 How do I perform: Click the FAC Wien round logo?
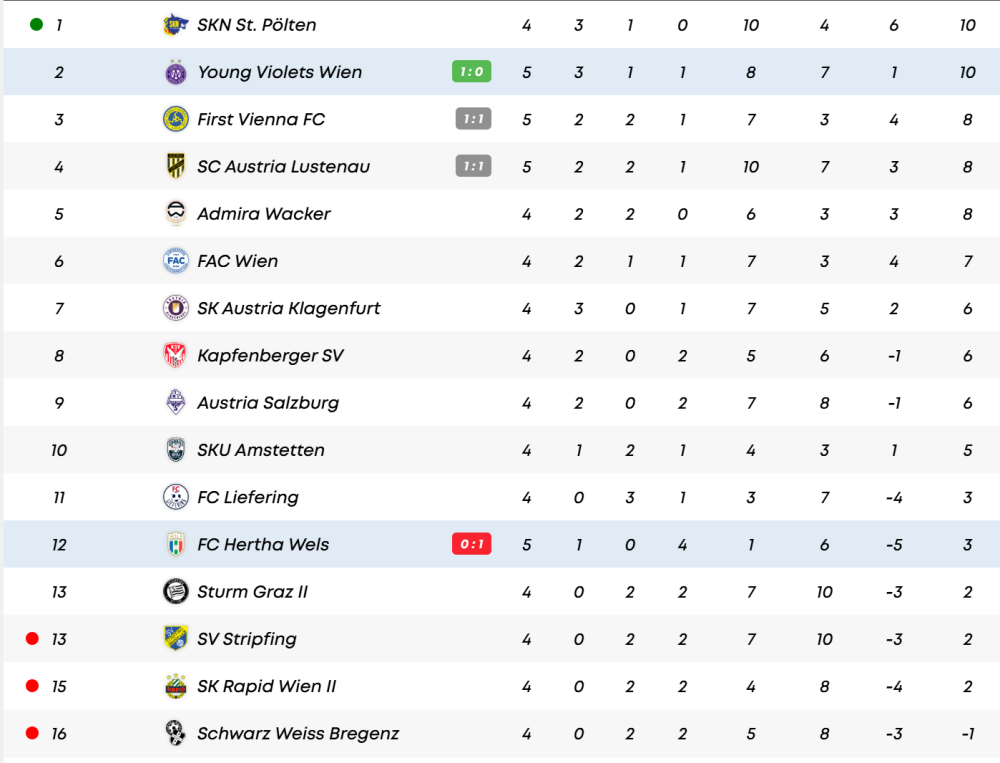coord(176,261)
